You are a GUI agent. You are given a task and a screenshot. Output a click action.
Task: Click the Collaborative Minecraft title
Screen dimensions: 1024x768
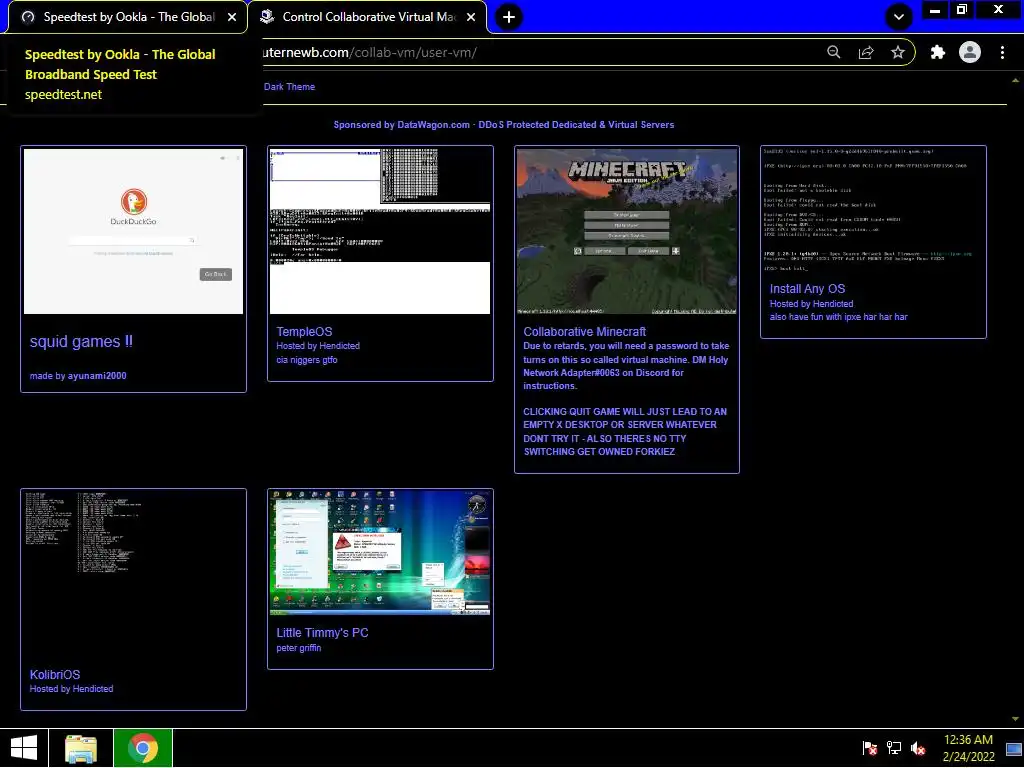click(x=584, y=332)
